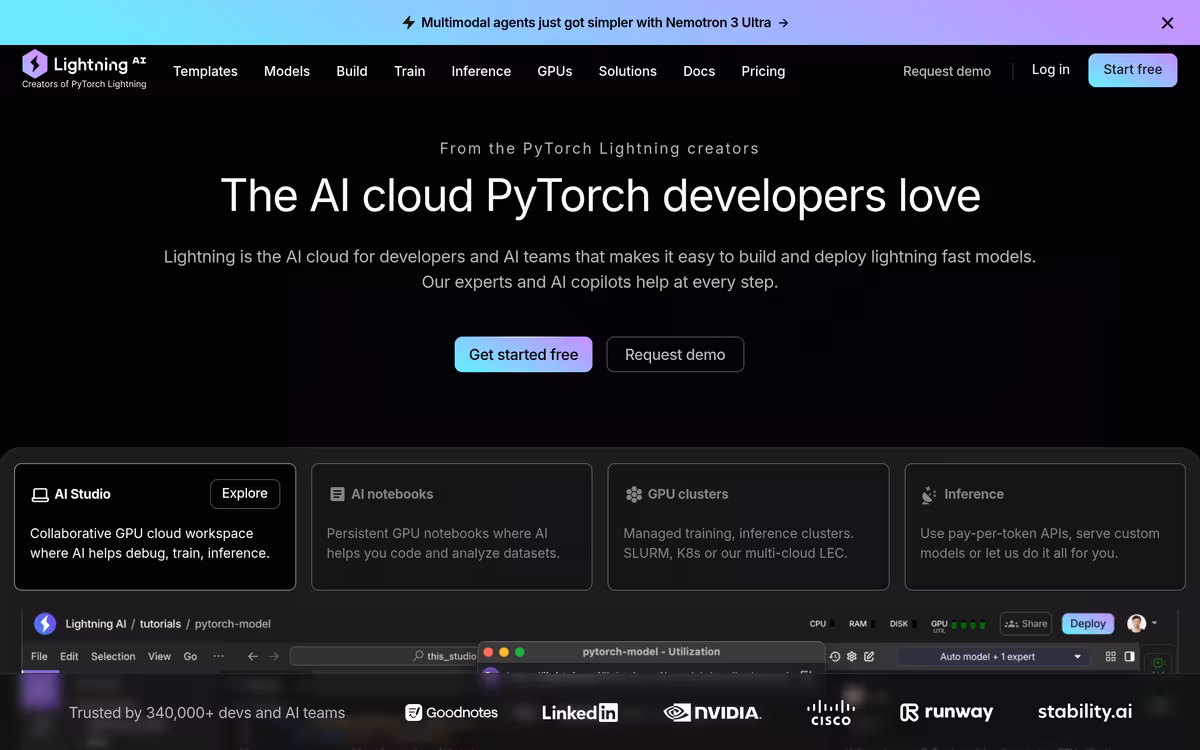This screenshot has height=750, width=1200.
Task: Select the AI Studio card
Action: 155,526
